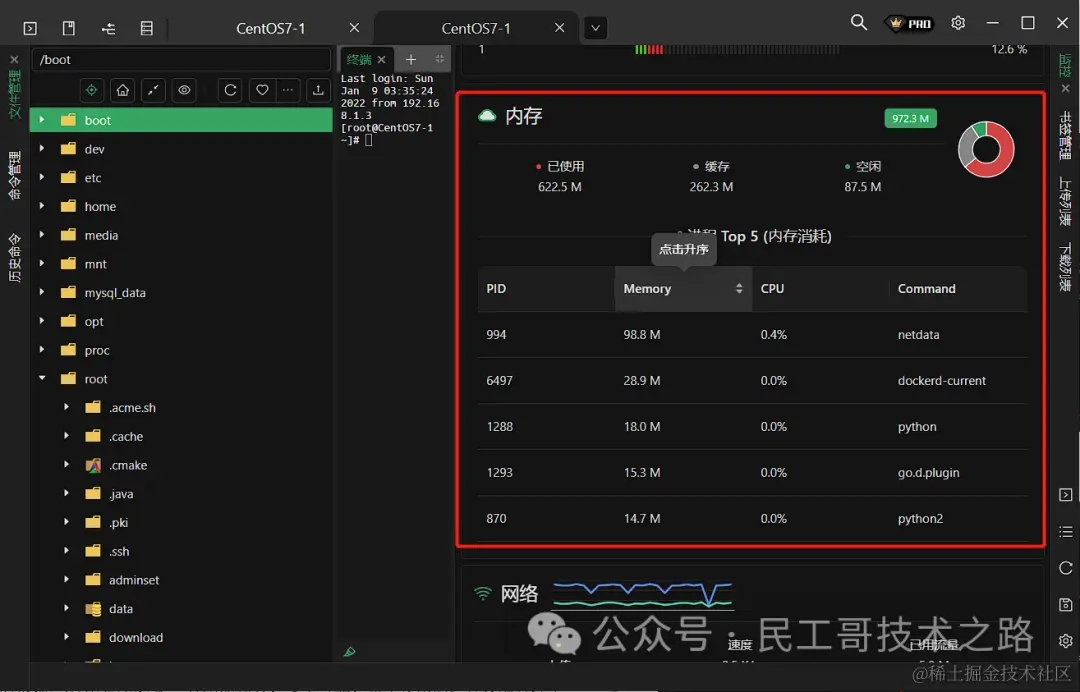1080x692 pixels.
Task: Toggle Memory column sort order arrows
Action: (x=739, y=289)
